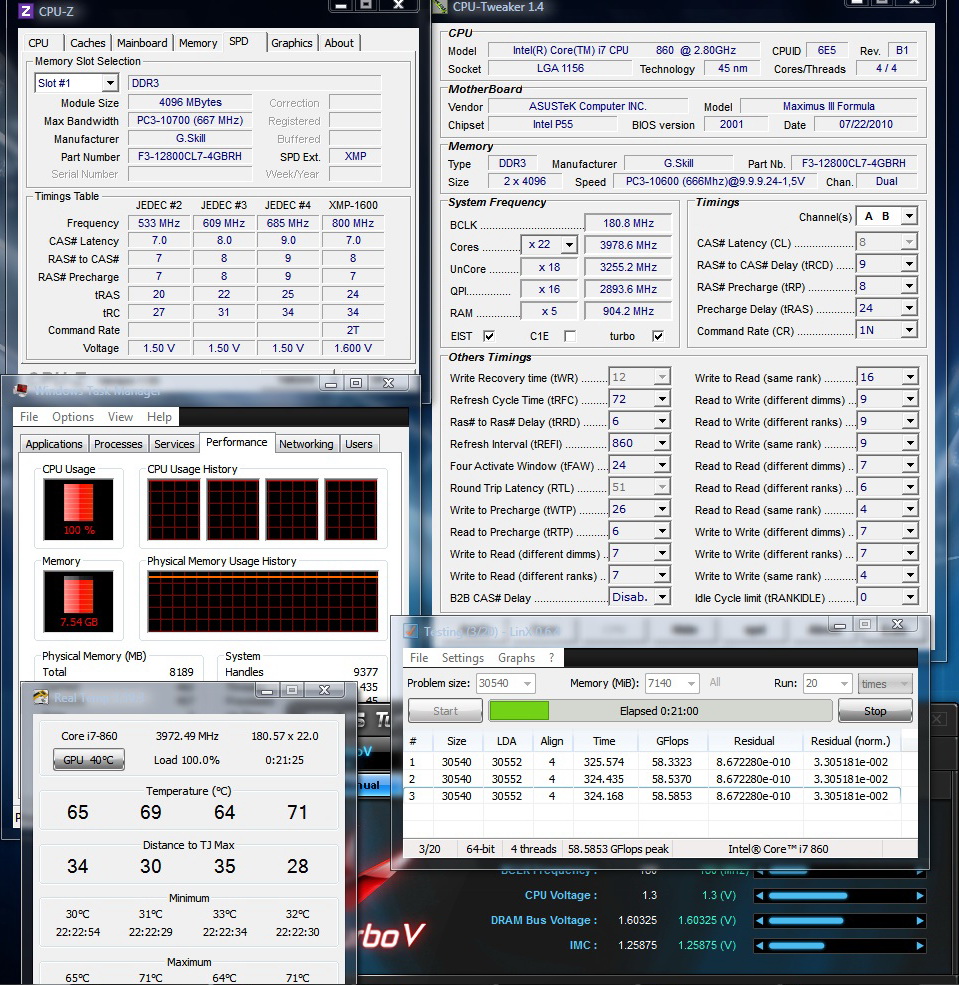Click the Problem size field in LinX
This screenshot has width=959, height=985.
[x=505, y=683]
